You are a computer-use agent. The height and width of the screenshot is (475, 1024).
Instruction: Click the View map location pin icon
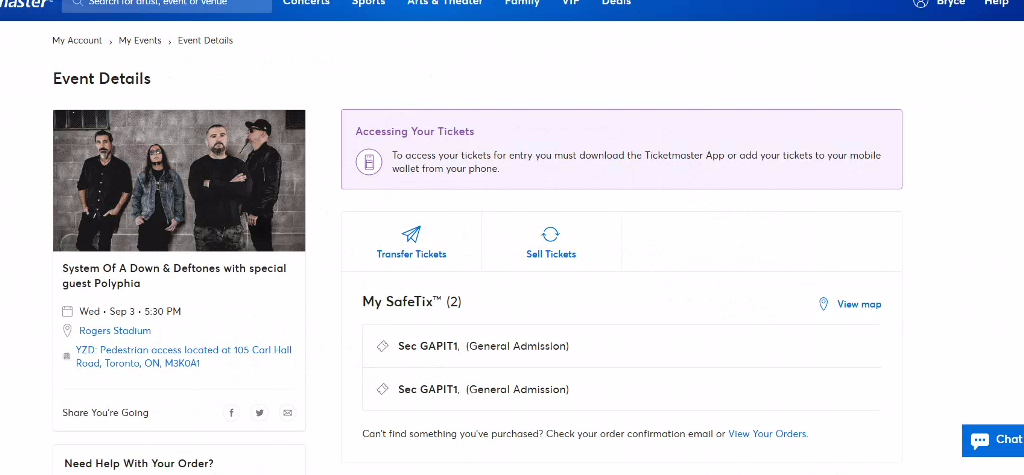pyautogui.click(x=824, y=304)
